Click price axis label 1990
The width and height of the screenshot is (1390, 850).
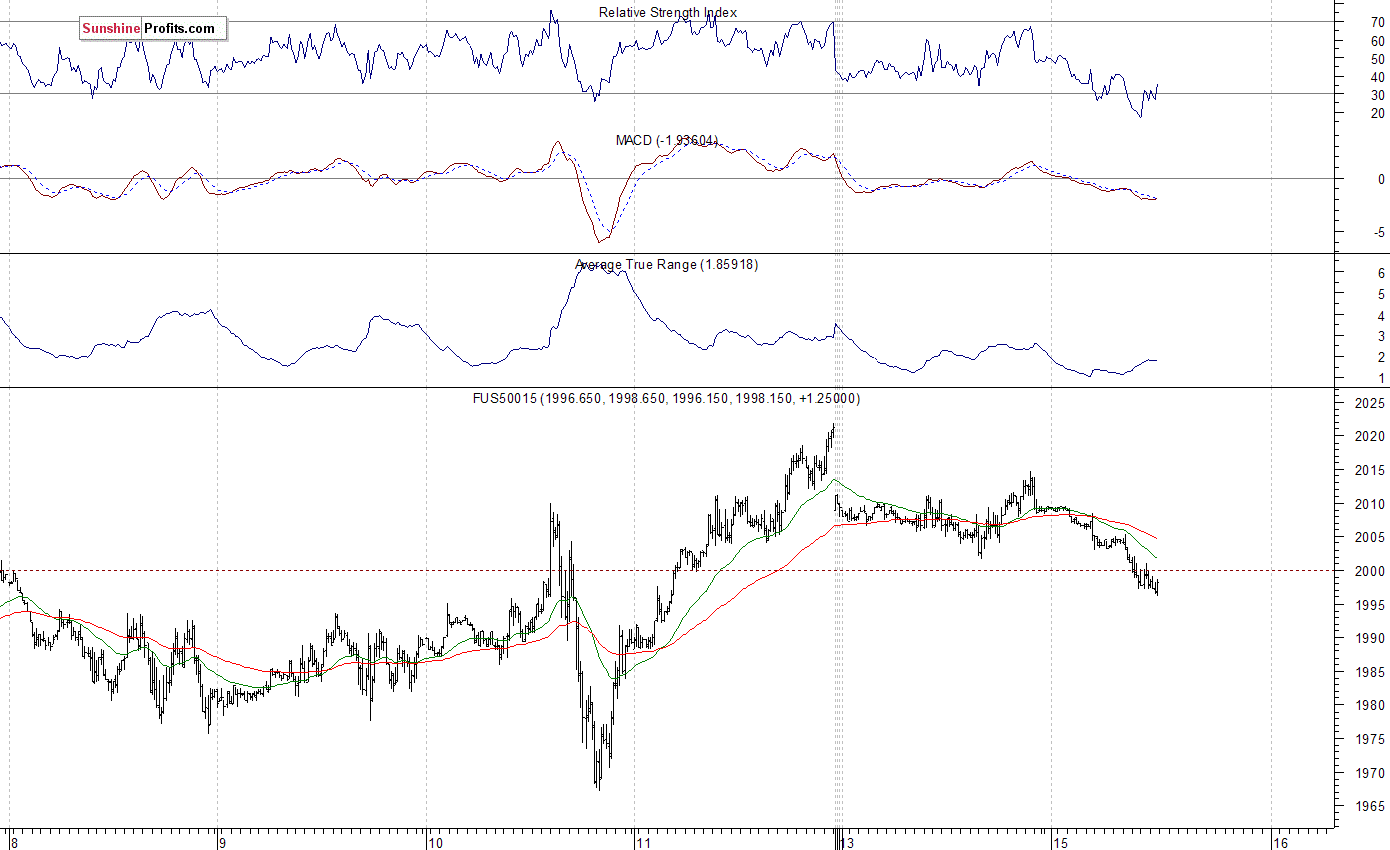tap(1369, 638)
